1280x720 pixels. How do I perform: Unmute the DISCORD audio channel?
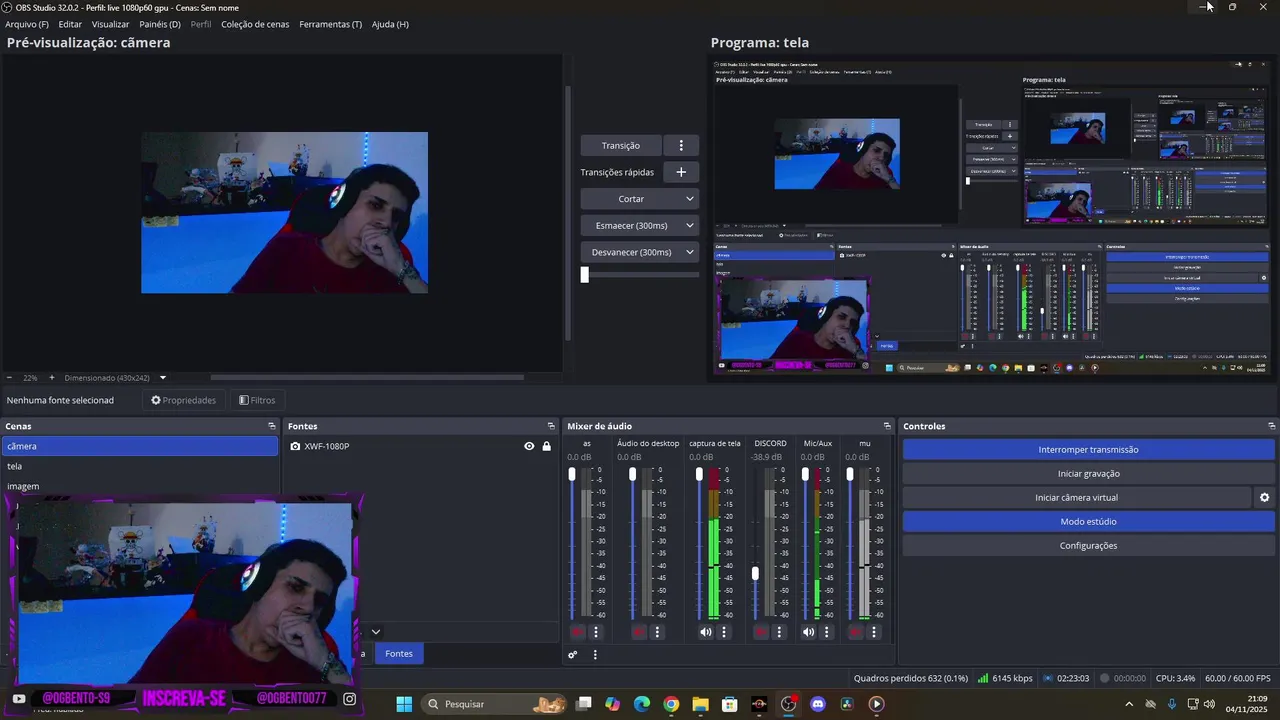pos(760,632)
